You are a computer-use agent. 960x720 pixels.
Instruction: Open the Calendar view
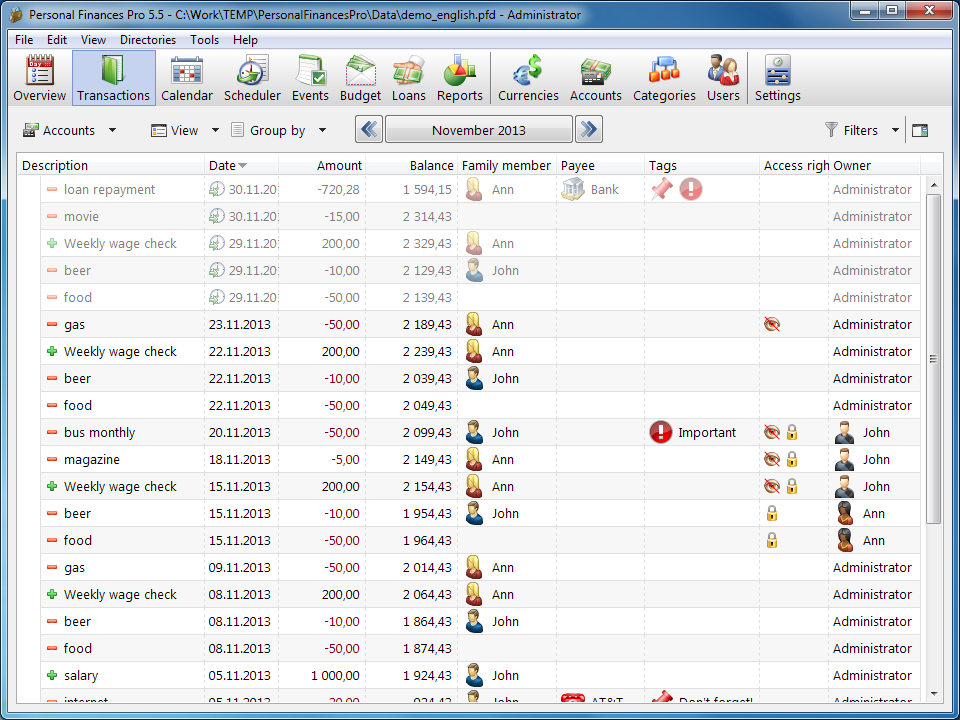click(x=187, y=78)
